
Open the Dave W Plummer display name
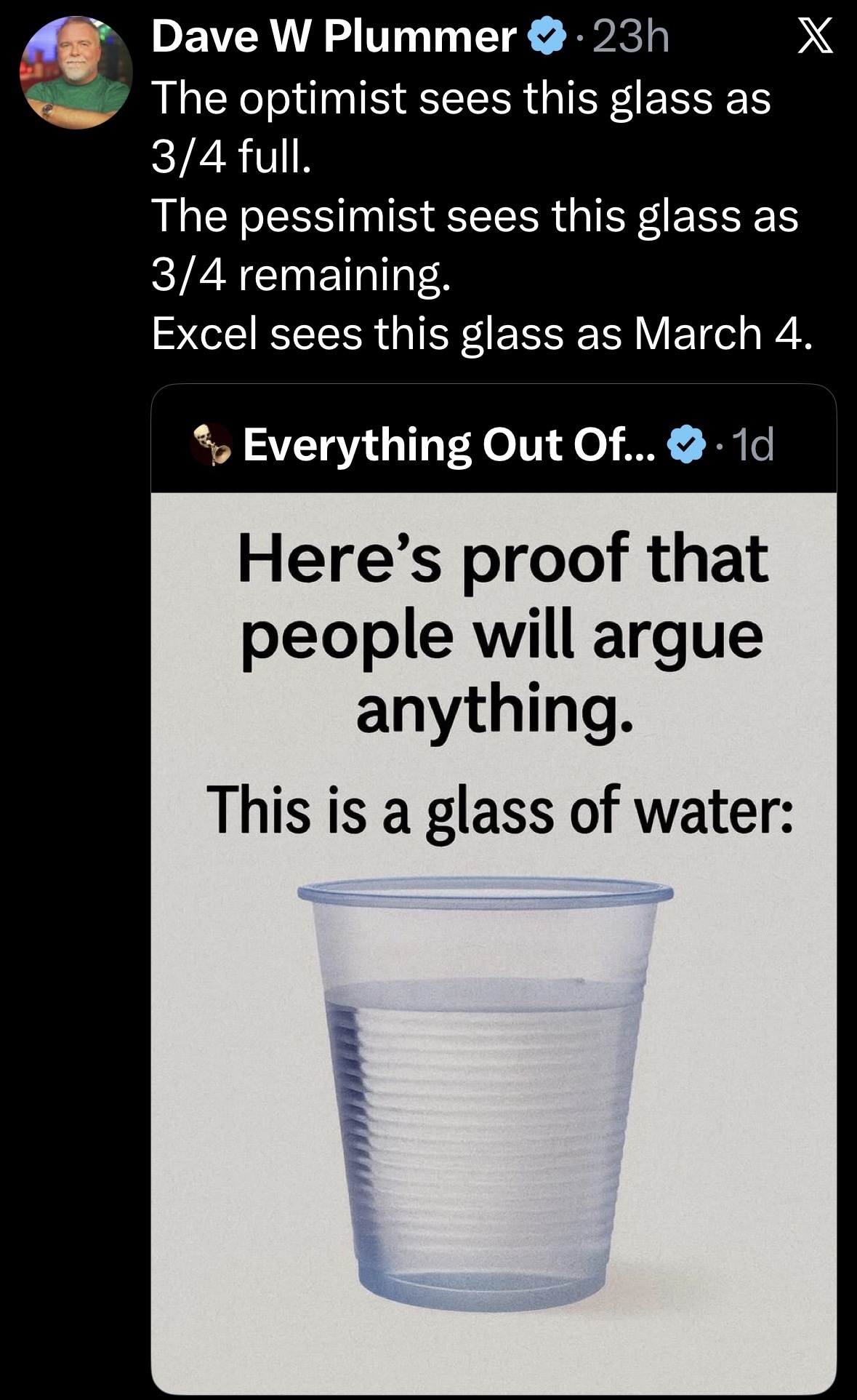[x=334, y=36]
